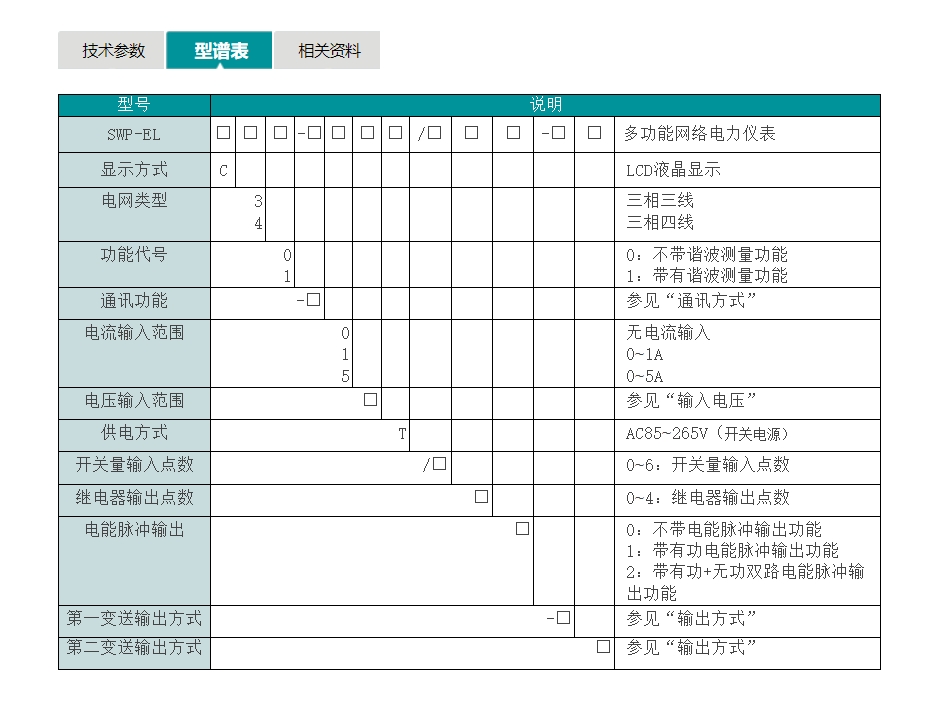Click the 参见“输入电压” reference text

[691, 401]
